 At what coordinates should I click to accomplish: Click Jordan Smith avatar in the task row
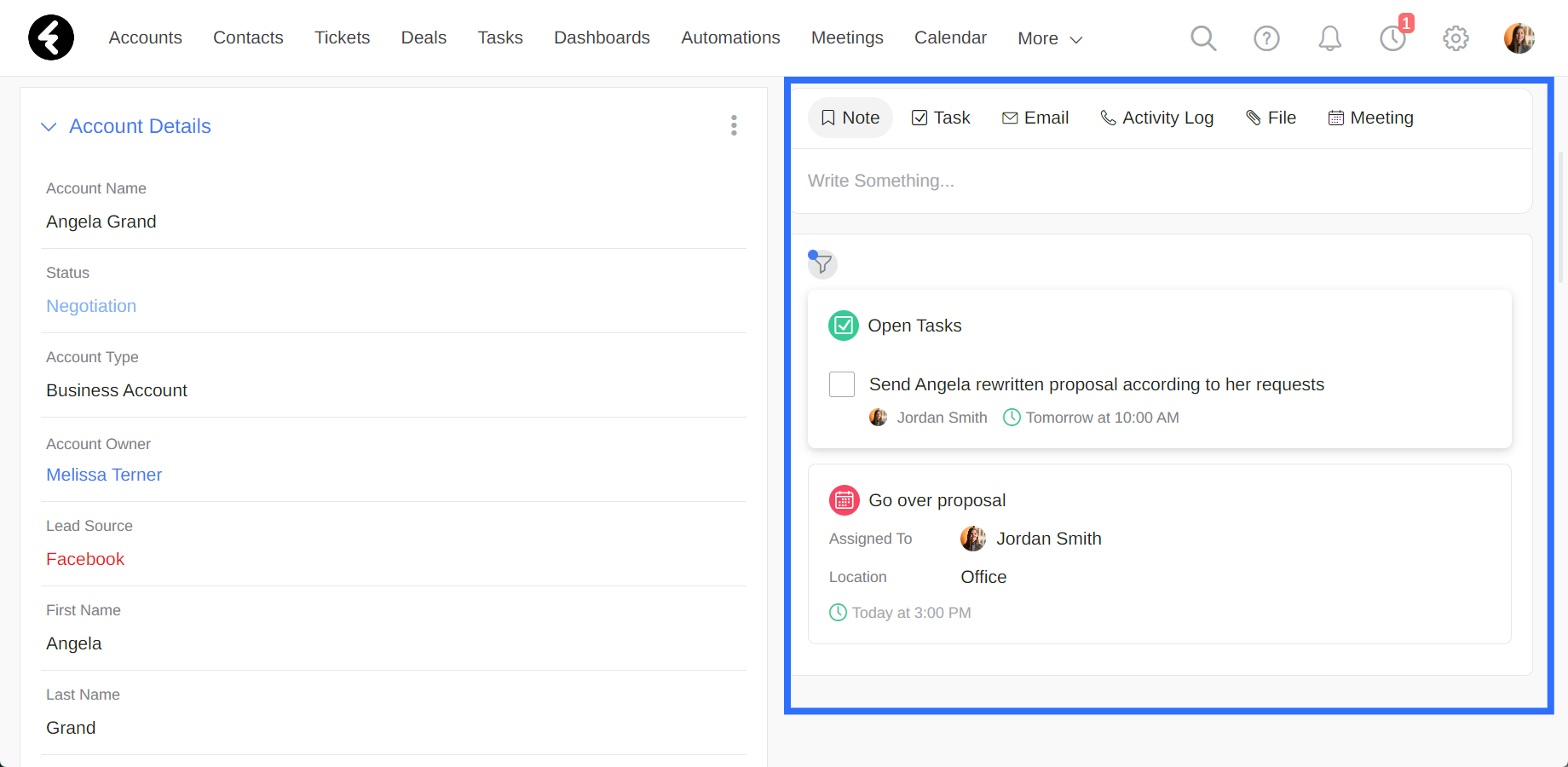click(x=878, y=418)
